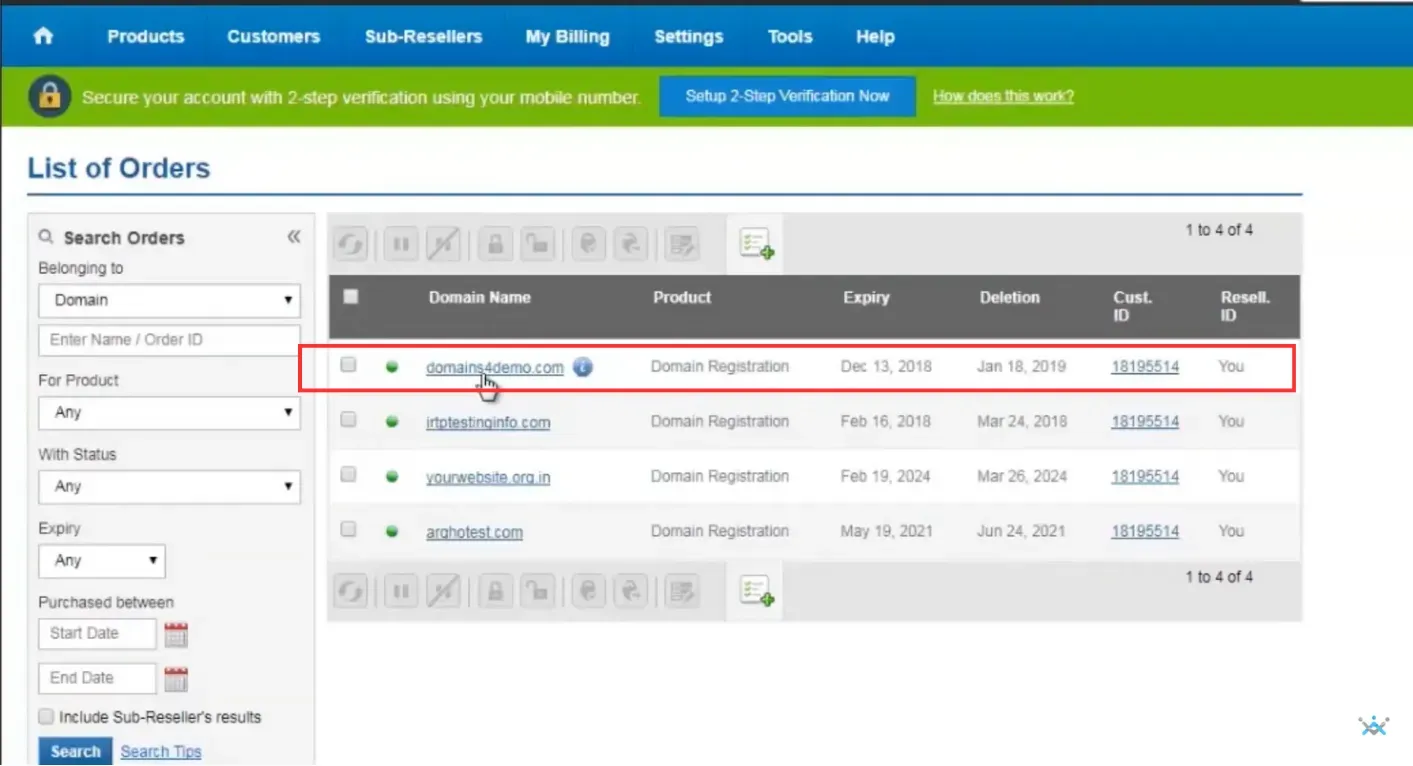Select the checkbox for irtptestinginfo.com
Image resolution: width=1413 pixels, height=766 pixels.
coord(348,420)
